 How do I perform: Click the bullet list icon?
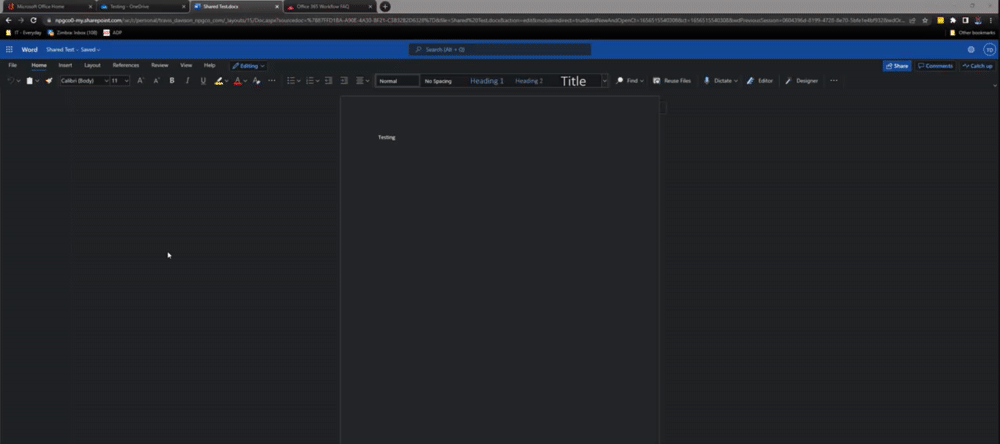[290, 81]
